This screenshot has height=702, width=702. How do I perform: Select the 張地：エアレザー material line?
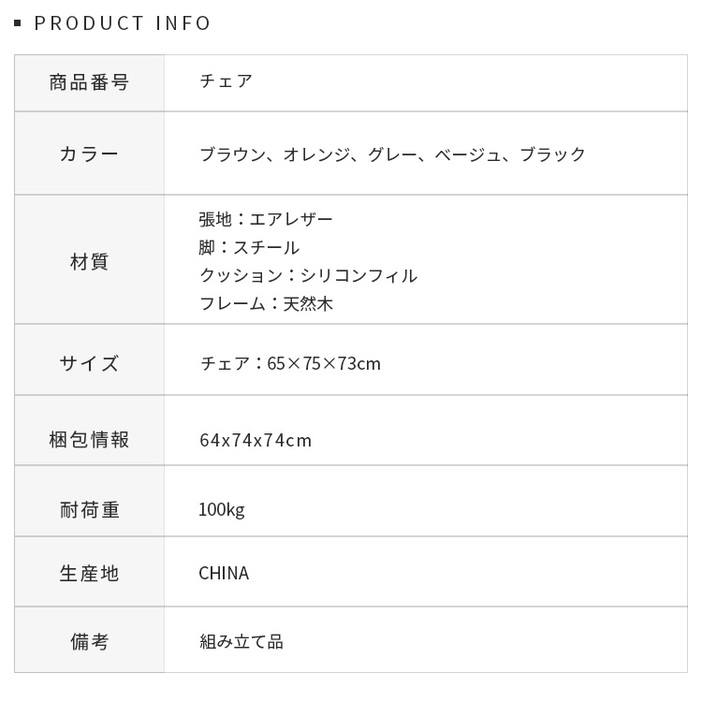[x=266, y=219]
